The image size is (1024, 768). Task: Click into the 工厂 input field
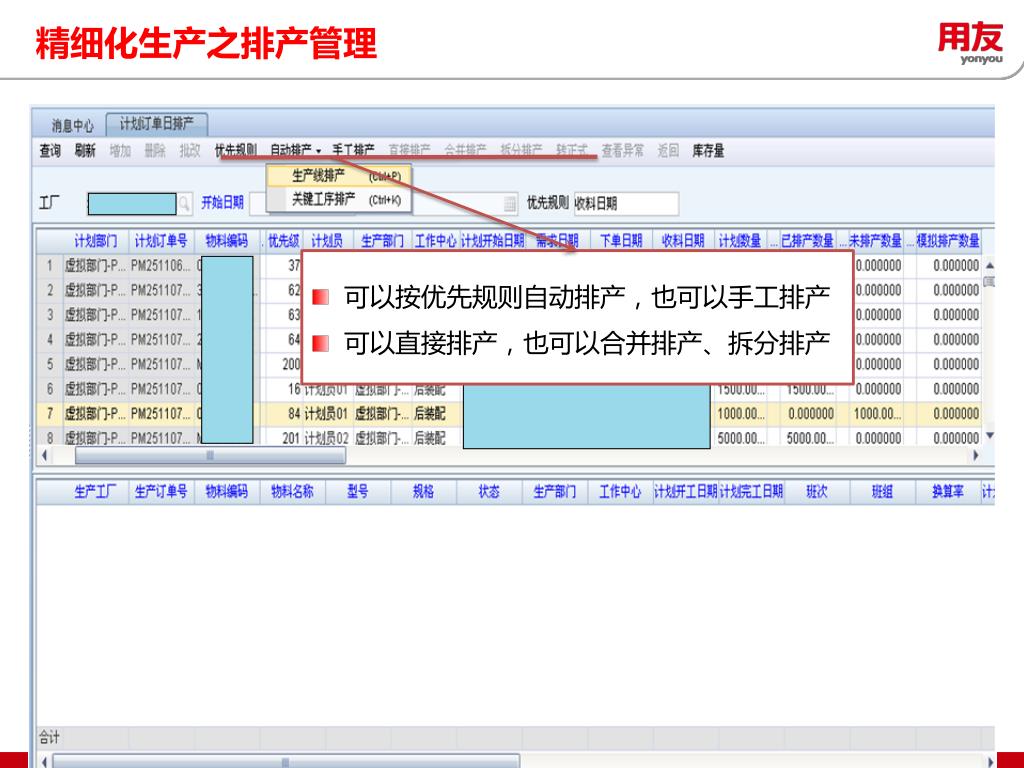point(132,204)
